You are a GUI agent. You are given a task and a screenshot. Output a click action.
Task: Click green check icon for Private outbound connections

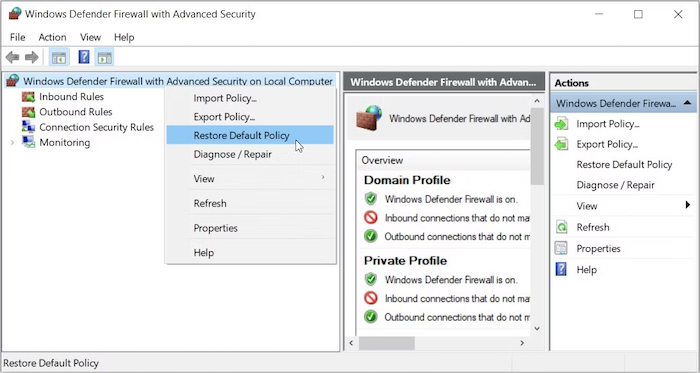tap(371, 317)
